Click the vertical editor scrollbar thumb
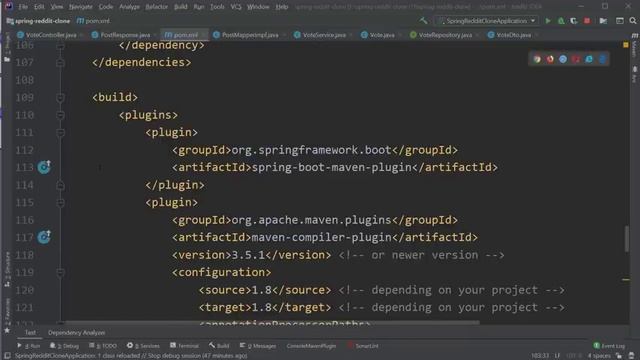Screen dimensions: 640x360 tap(626, 239)
